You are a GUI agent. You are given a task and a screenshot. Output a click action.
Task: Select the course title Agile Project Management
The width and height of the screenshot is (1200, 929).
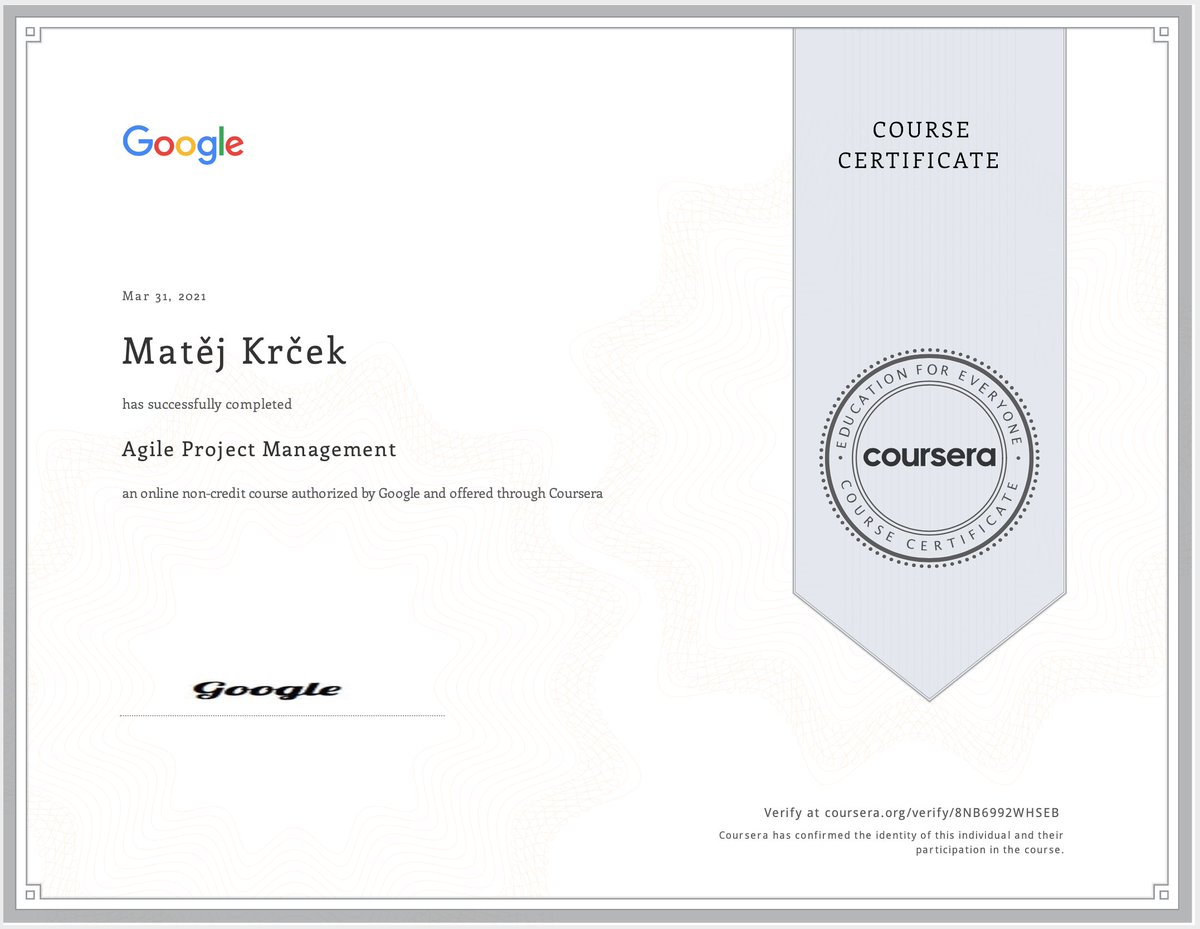pyautogui.click(x=259, y=450)
